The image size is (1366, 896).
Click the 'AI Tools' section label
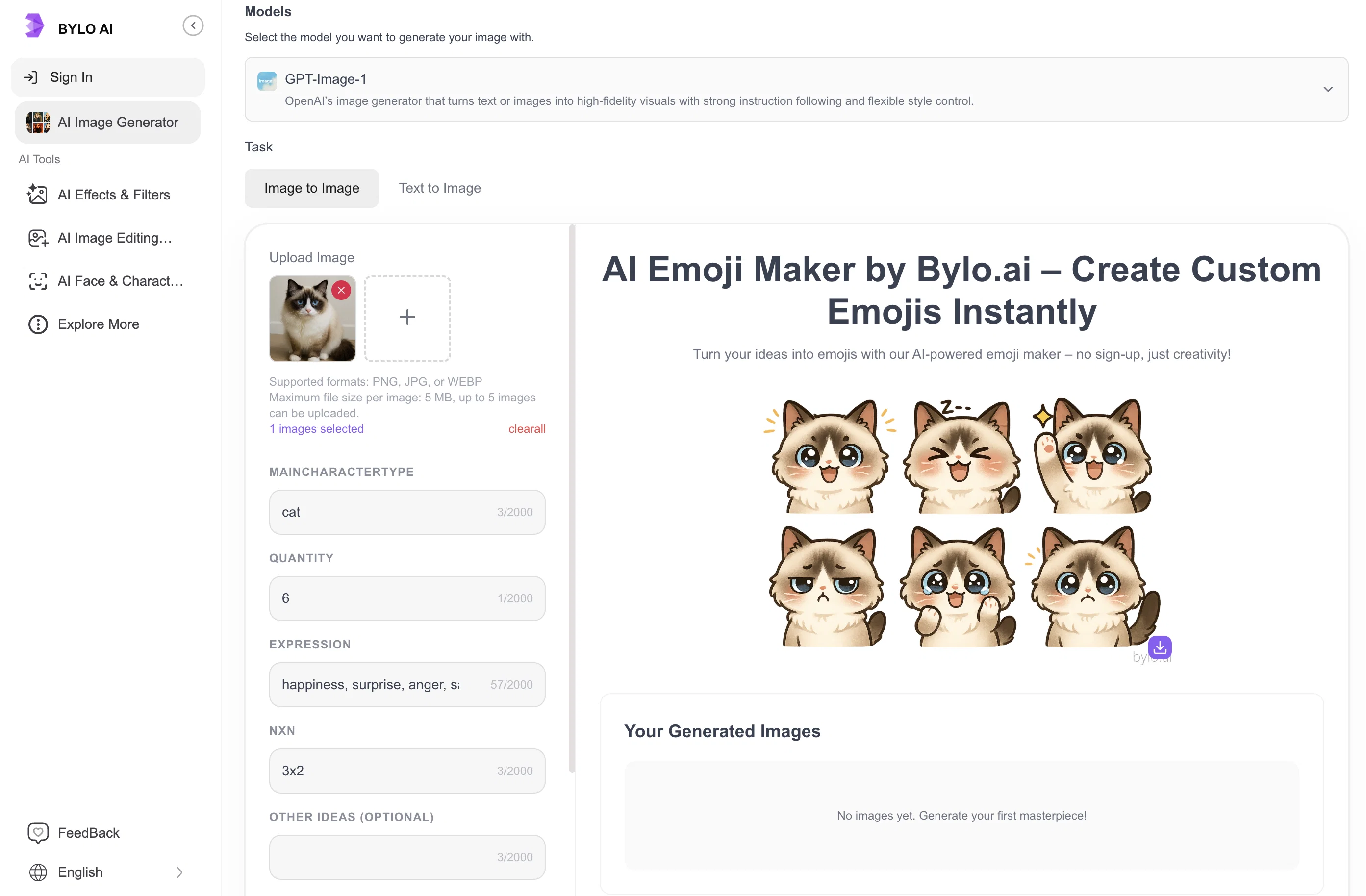[x=39, y=159]
